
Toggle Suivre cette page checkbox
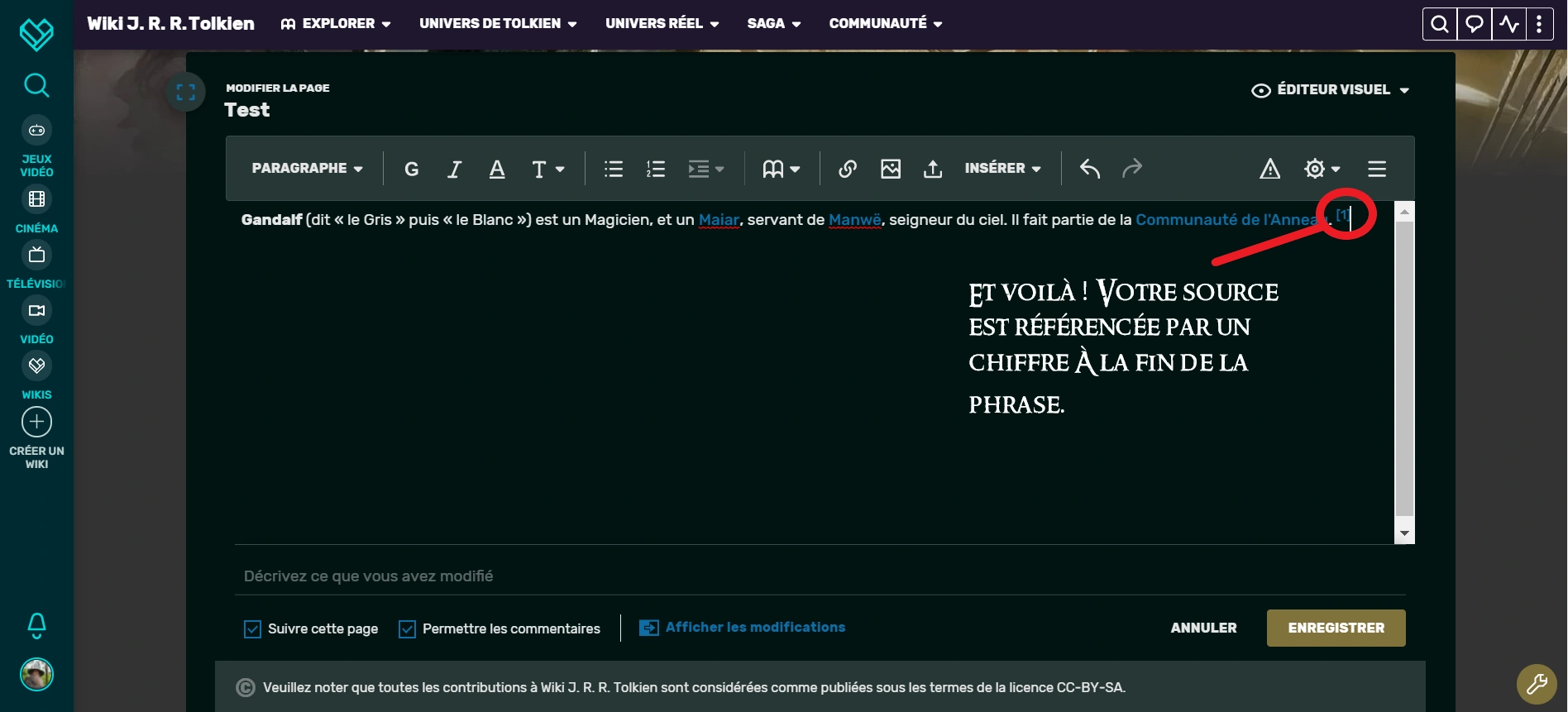[253, 629]
